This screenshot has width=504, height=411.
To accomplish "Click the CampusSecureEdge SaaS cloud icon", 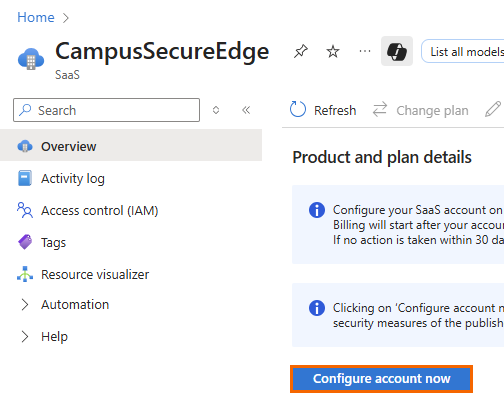I will pyautogui.click(x=31, y=59).
